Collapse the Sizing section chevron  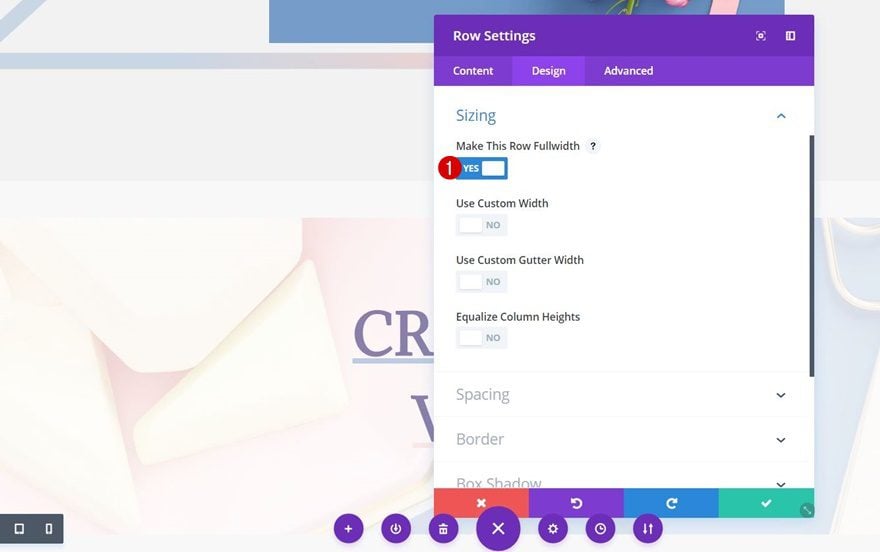click(x=781, y=116)
